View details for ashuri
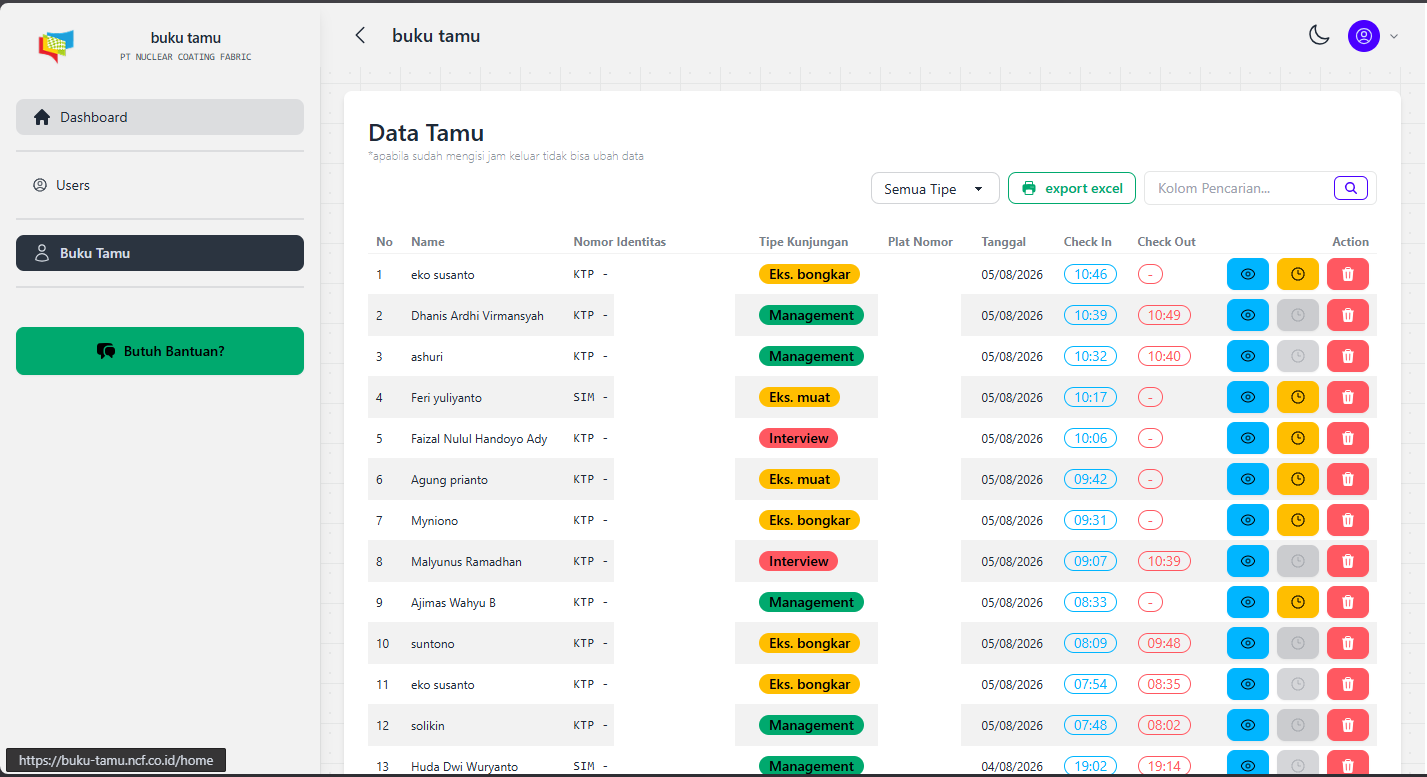The height and width of the screenshot is (777, 1427). pyautogui.click(x=1248, y=356)
